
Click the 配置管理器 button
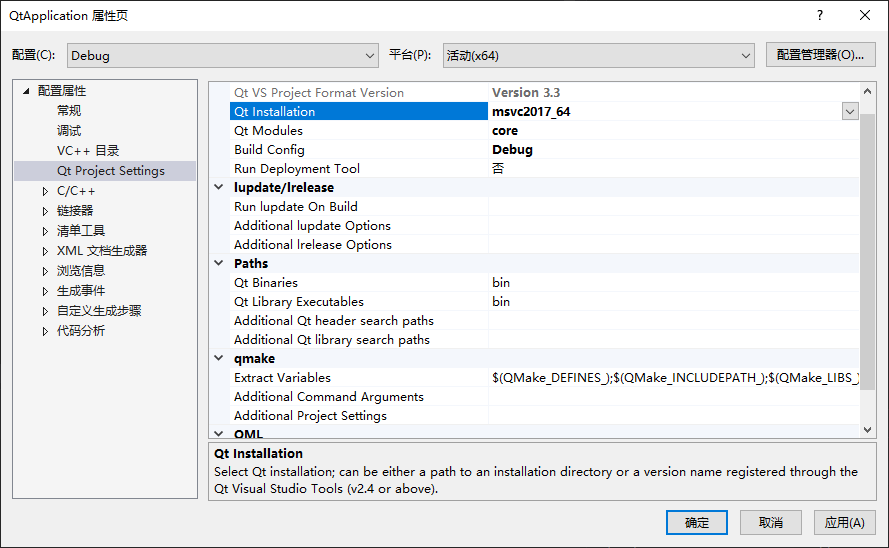click(820, 55)
